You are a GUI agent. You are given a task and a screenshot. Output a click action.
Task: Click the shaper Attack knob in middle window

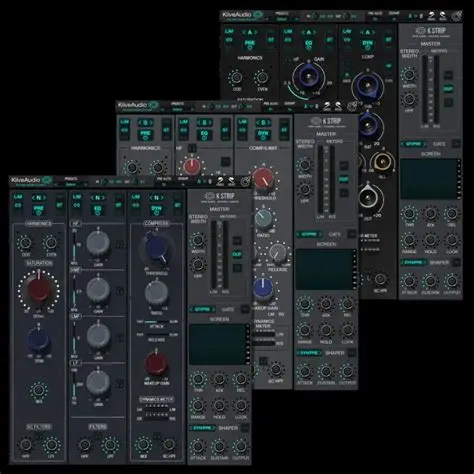click(305, 371)
